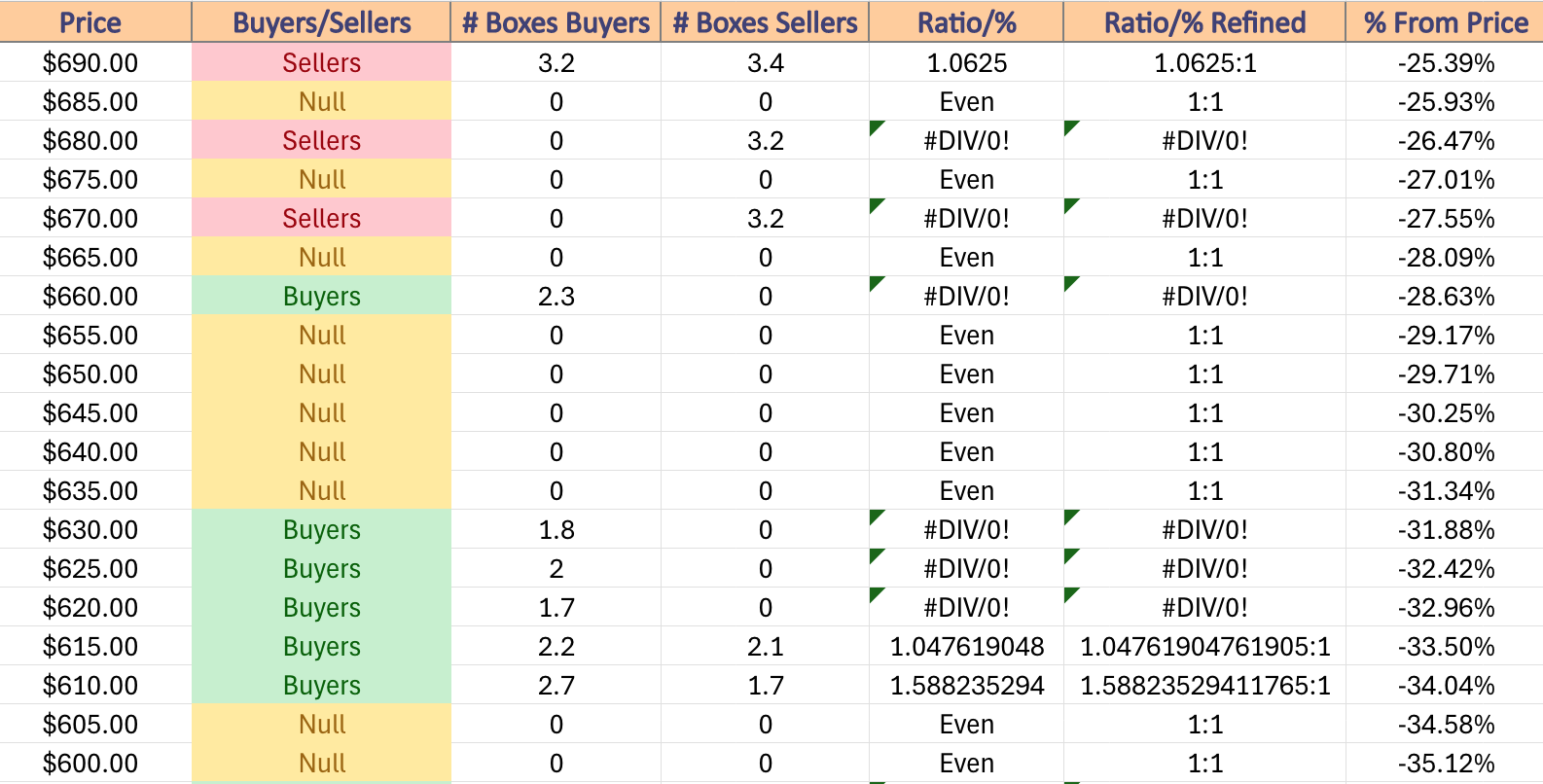1543x784 pixels.
Task: Click the Ratio/% Refined header
Action: coord(1204,21)
